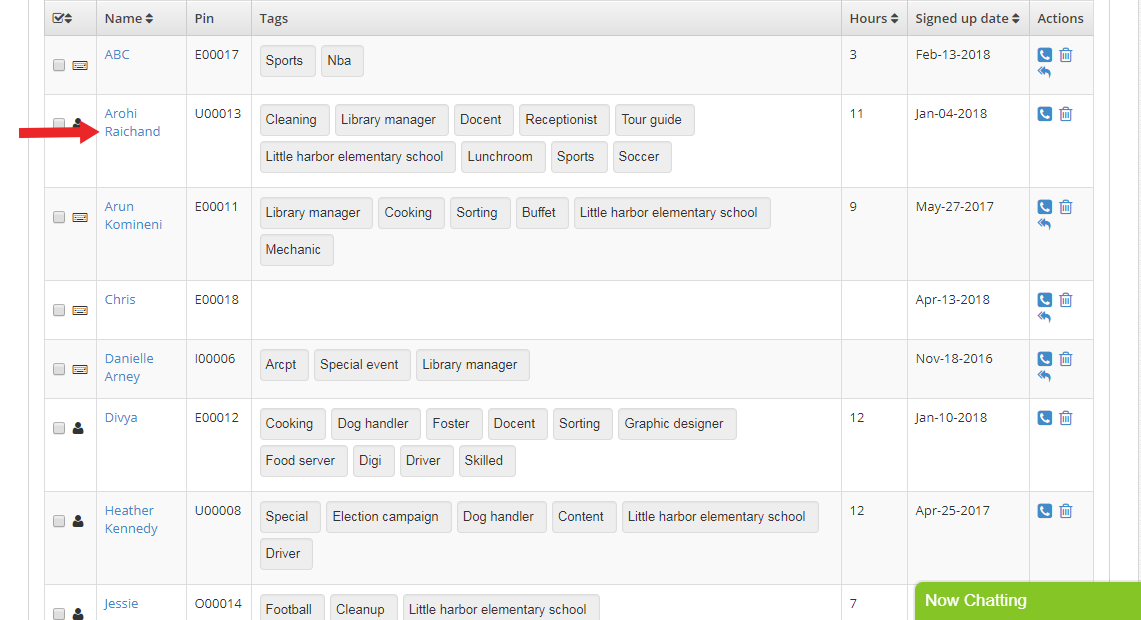Click pin E00017 in the ABC row

tap(217, 55)
